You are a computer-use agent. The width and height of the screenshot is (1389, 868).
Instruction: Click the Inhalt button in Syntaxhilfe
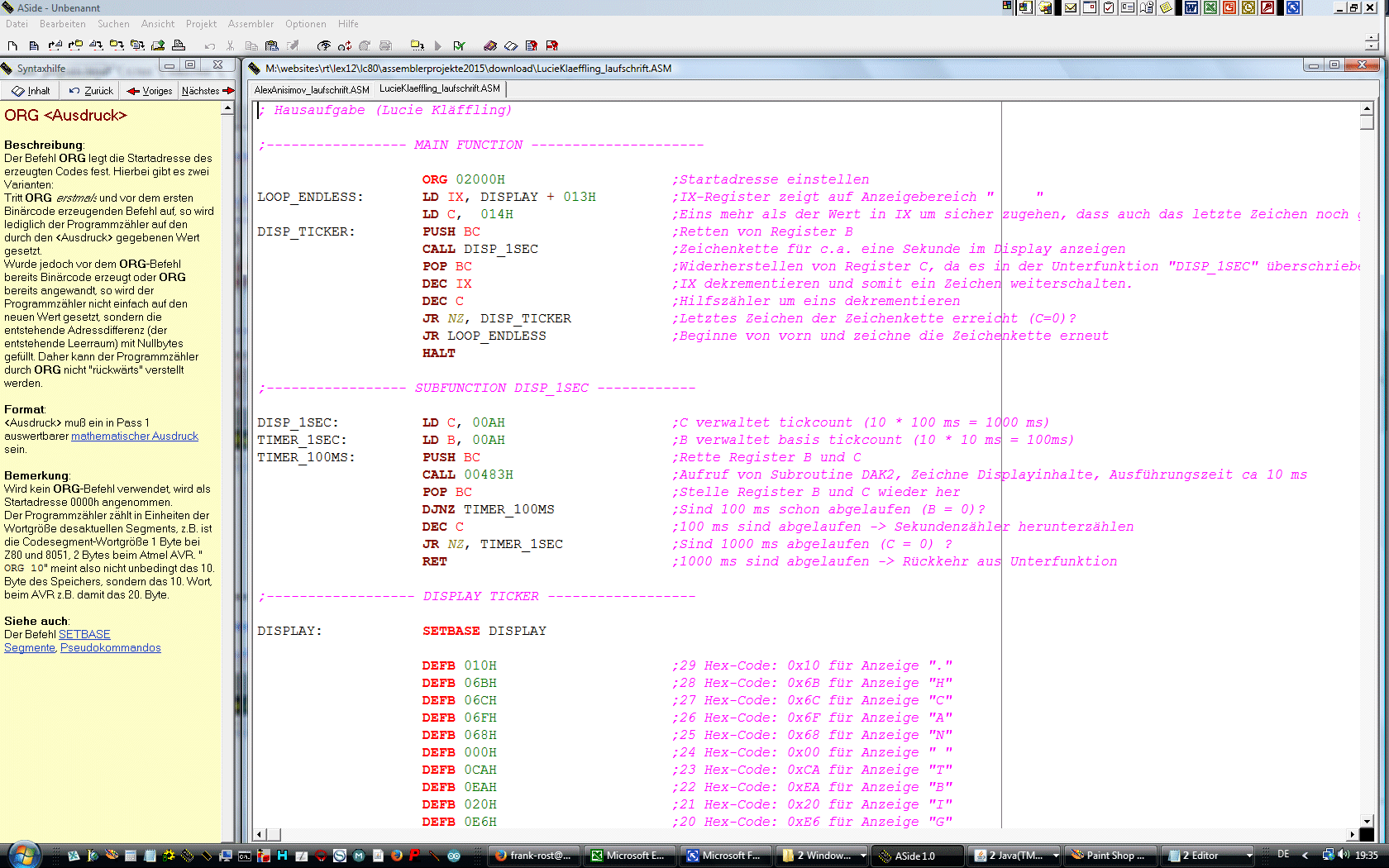[x=31, y=91]
